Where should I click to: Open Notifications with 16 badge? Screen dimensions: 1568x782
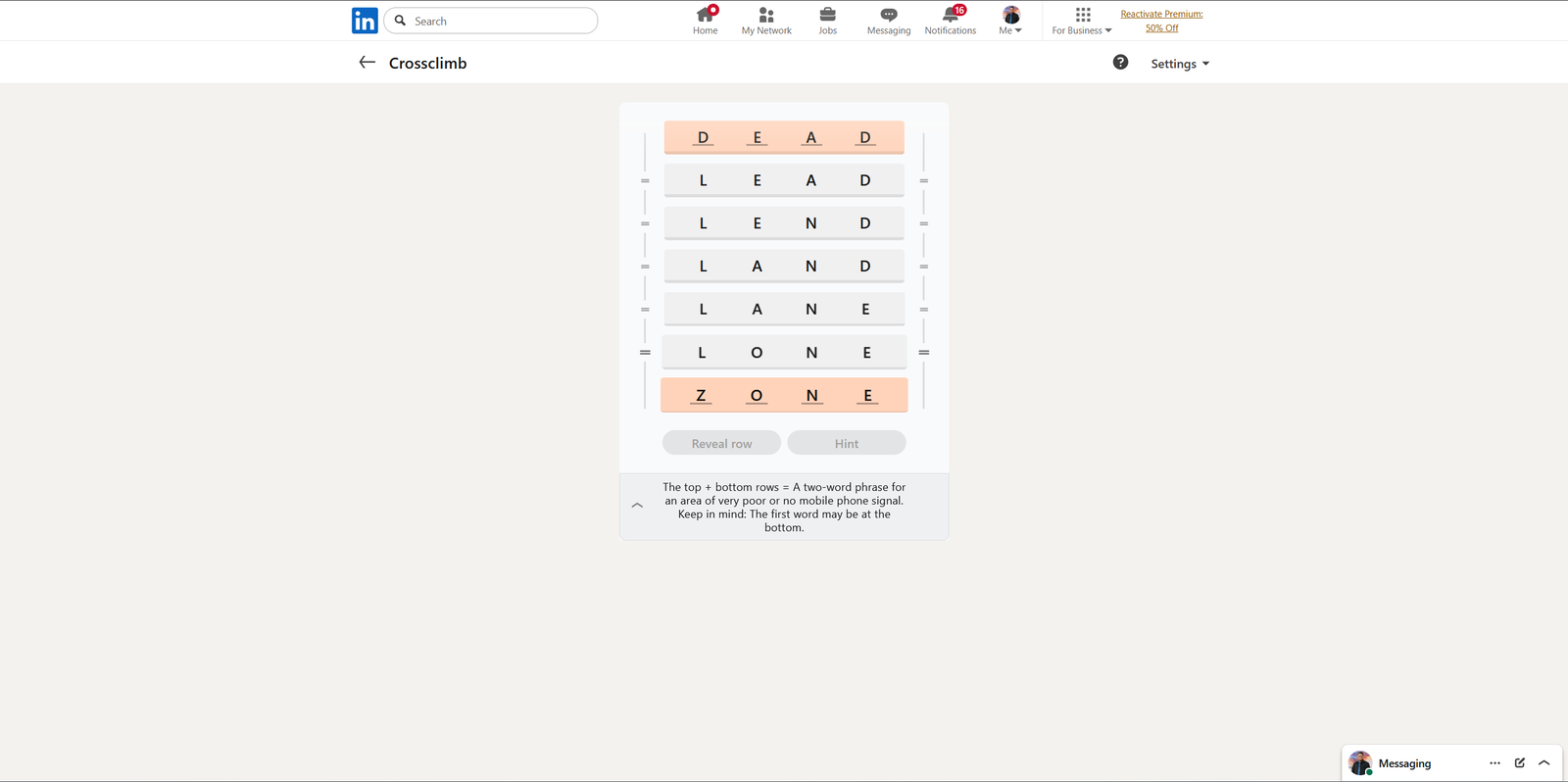[951, 21]
